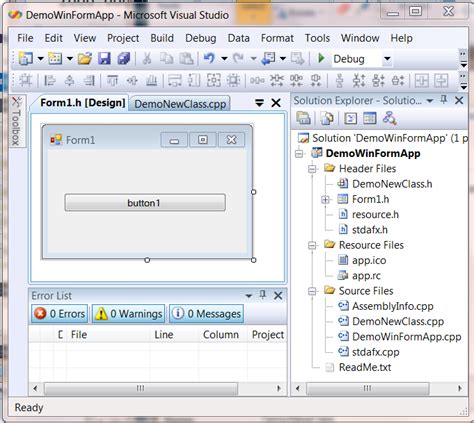Click the Align Lefts layout icon

(50, 80)
